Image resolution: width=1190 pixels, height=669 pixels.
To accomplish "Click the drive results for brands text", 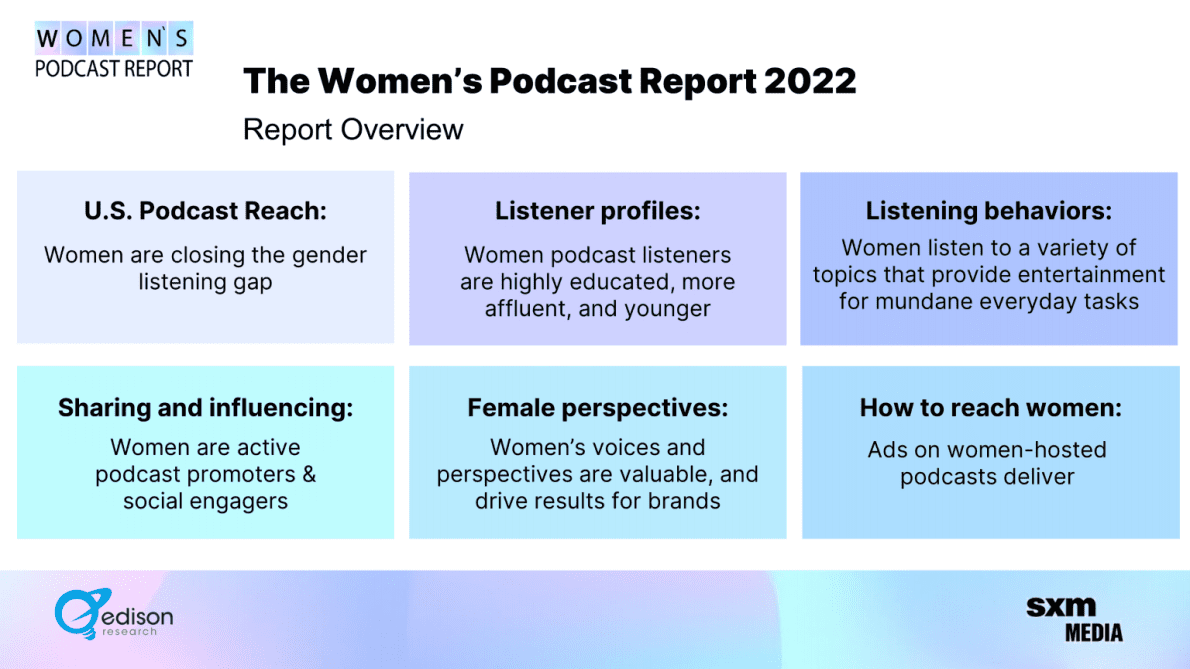I will (597, 474).
